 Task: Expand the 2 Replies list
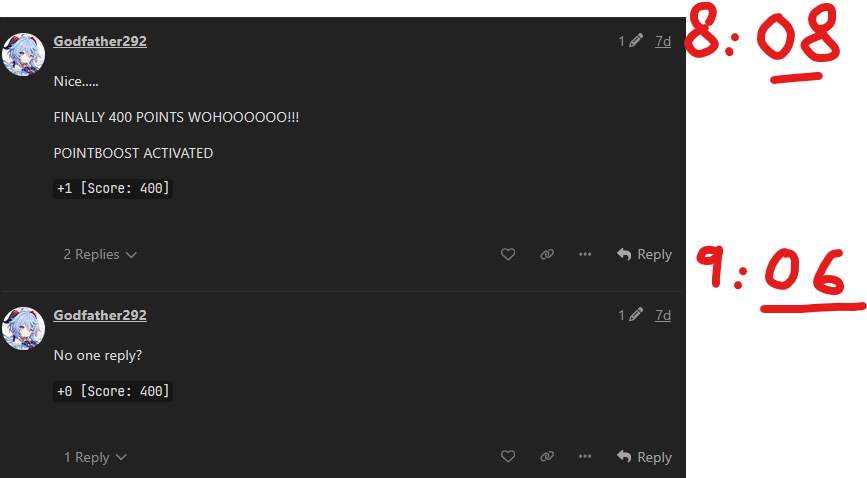click(100, 254)
